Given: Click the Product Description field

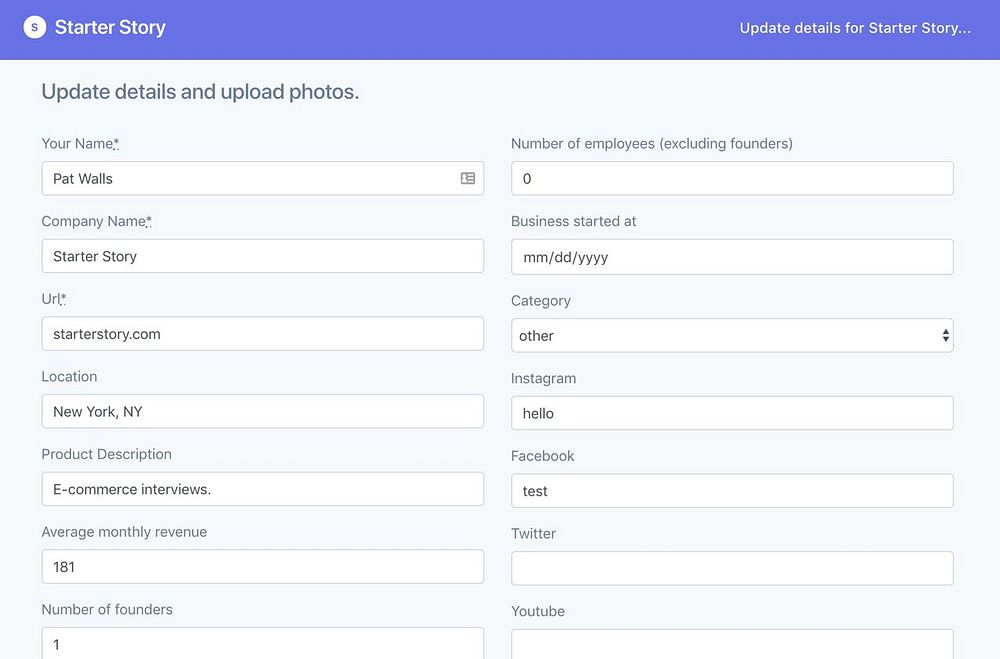Looking at the screenshot, I should (x=262, y=489).
